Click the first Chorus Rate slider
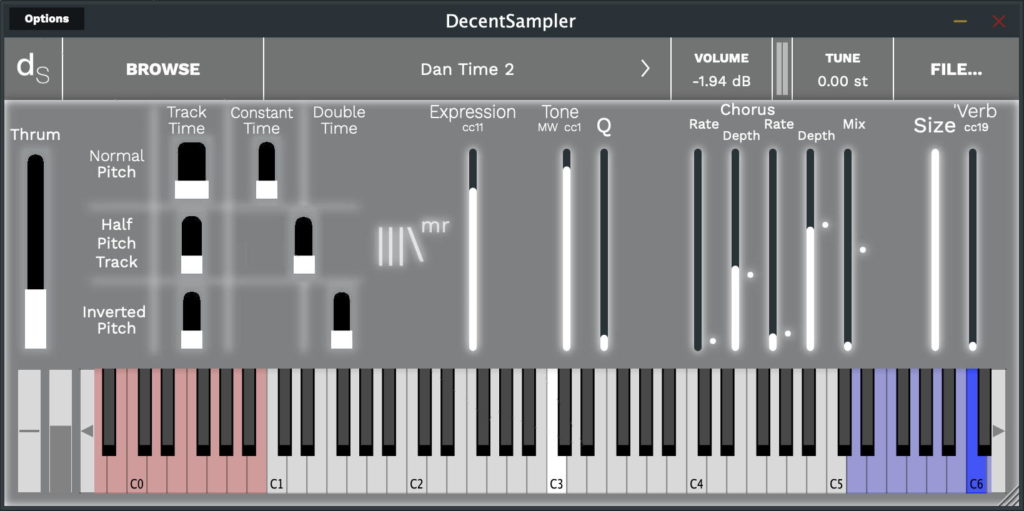Screen dimensions: 1024x511 [697, 250]
